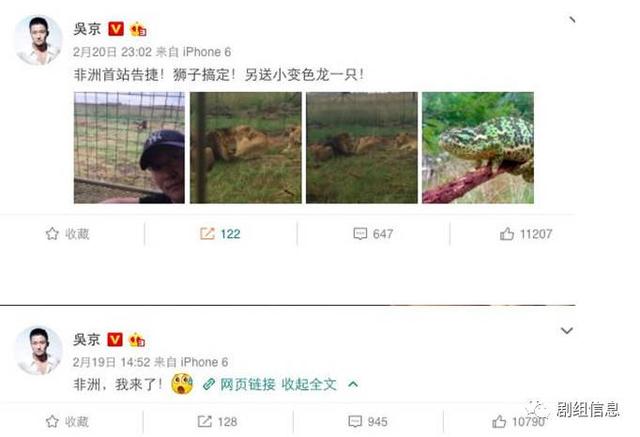View the selfie photo with the cap
The image size is (640, 437).
[129, 148]
